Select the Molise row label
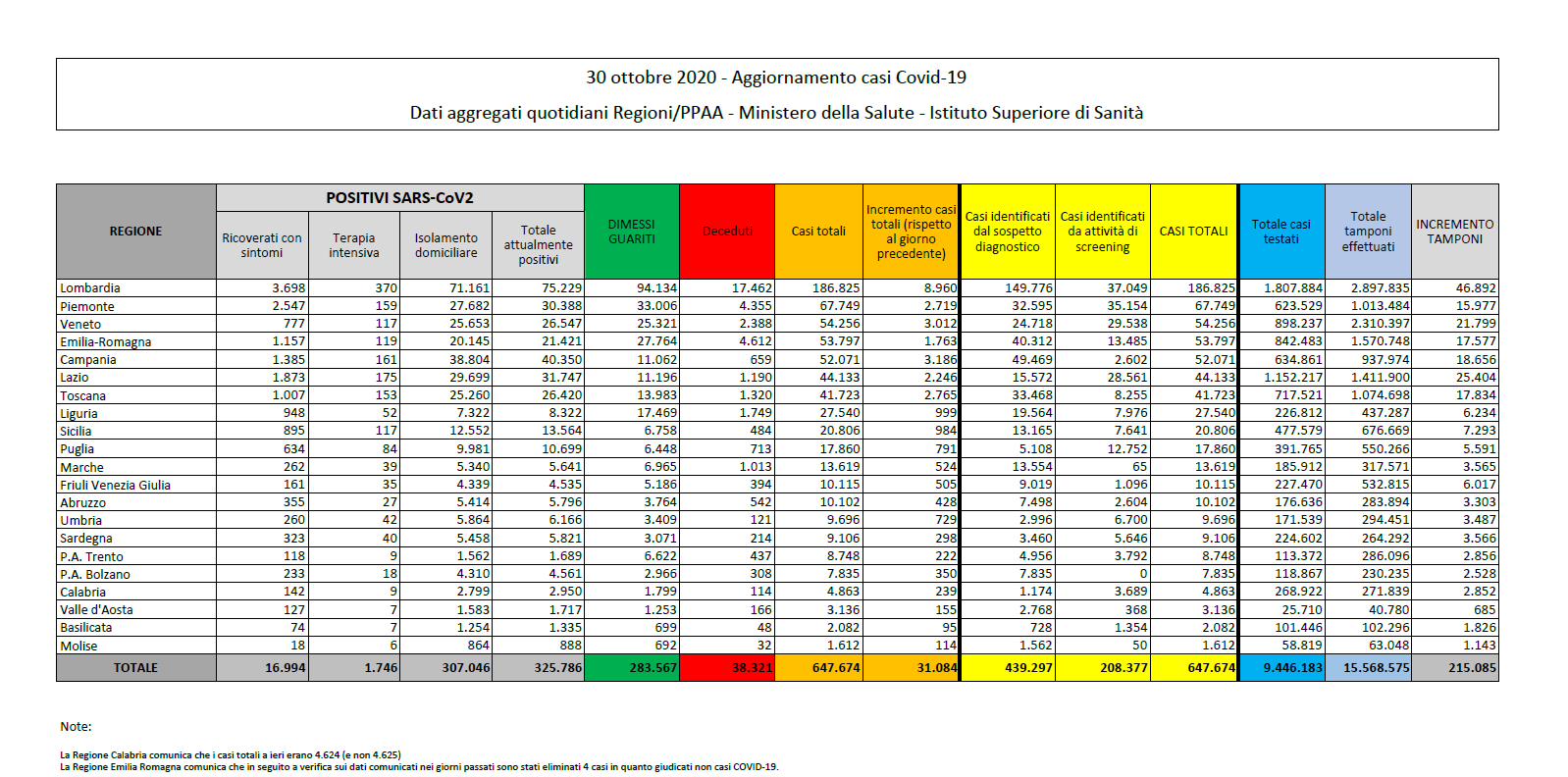 coord(78,646)
